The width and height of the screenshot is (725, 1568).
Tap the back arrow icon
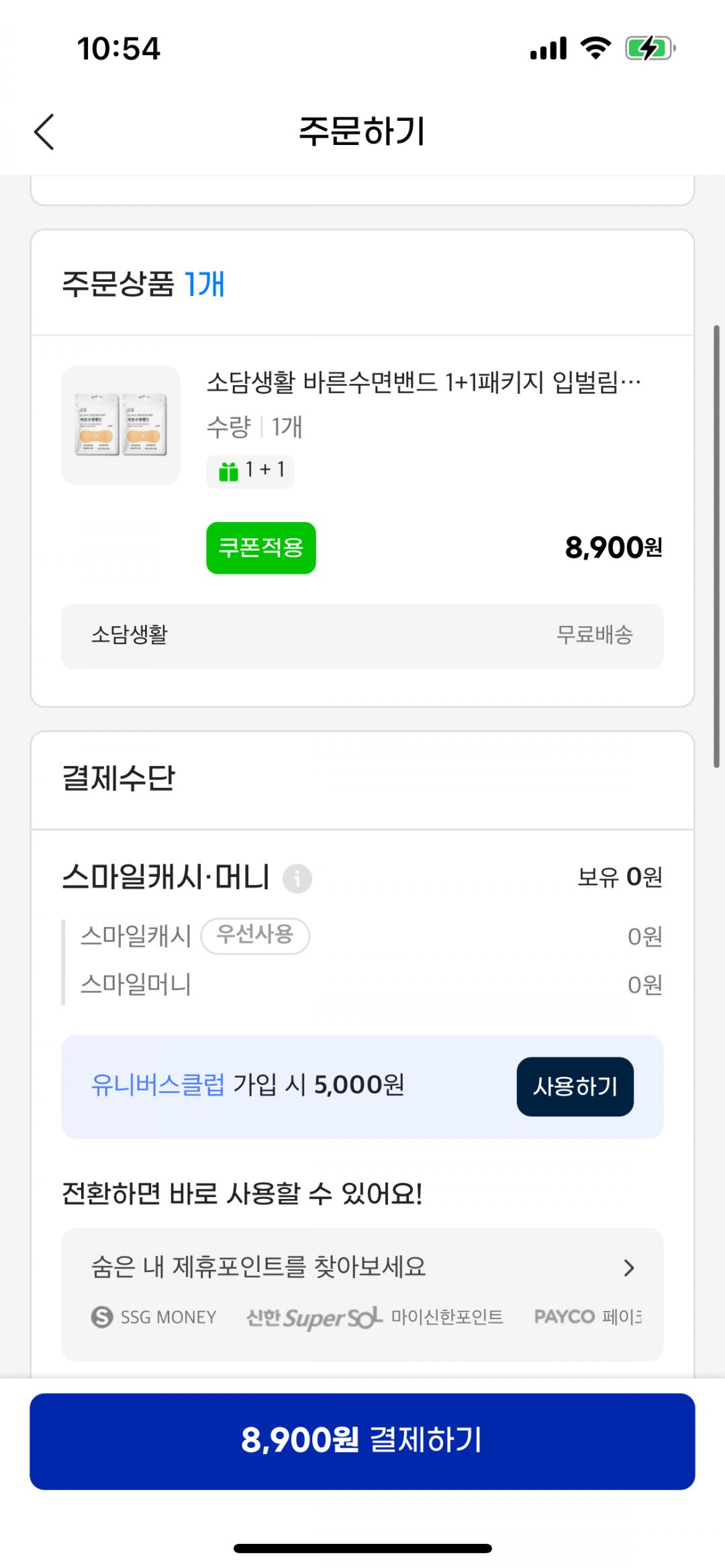(44, 132)
